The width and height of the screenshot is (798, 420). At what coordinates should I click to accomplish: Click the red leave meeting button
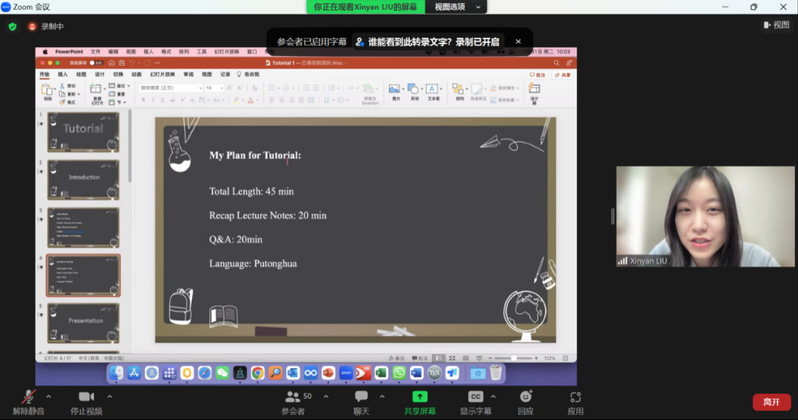770,402
